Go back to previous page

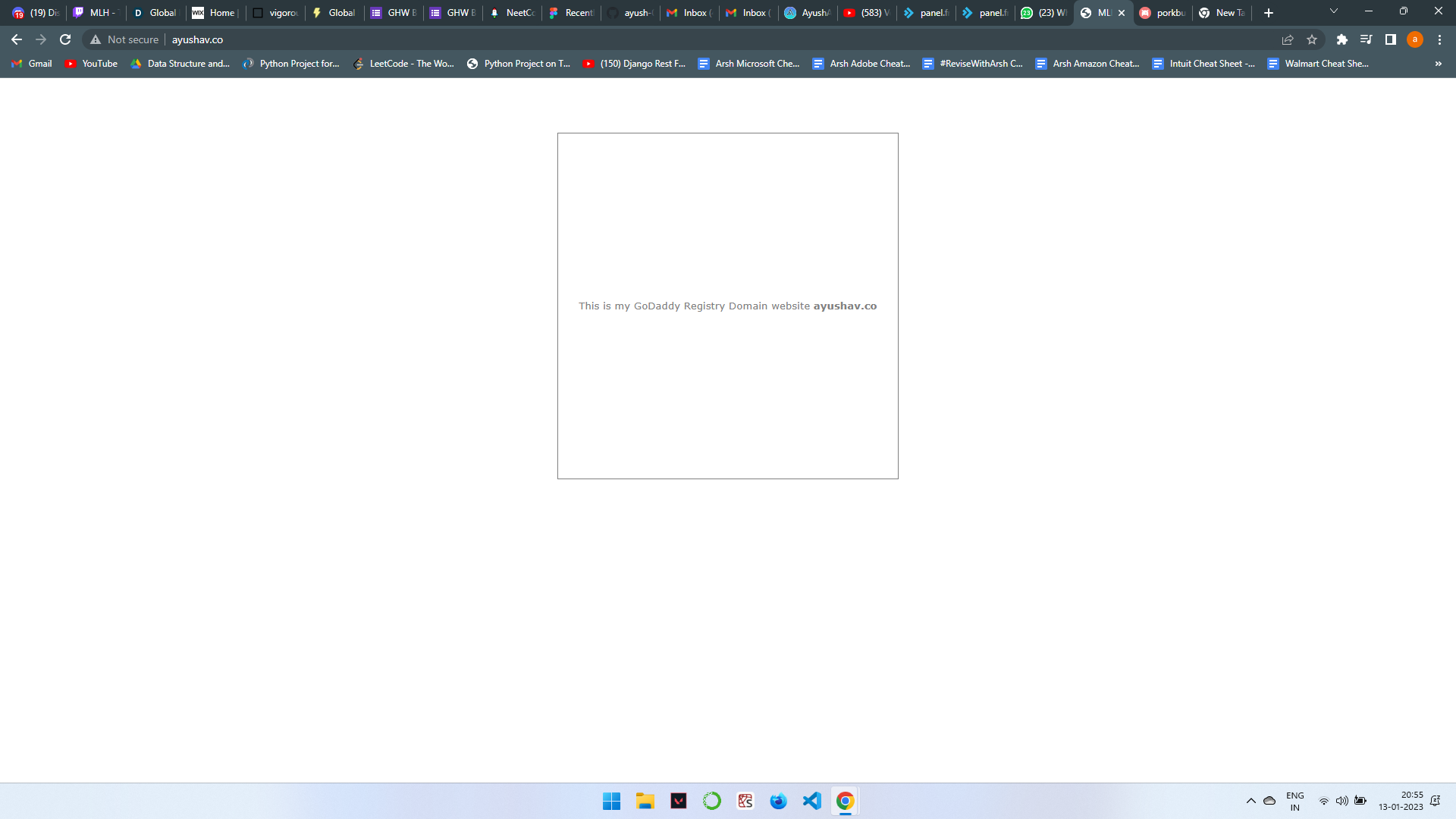click(17, 39)
